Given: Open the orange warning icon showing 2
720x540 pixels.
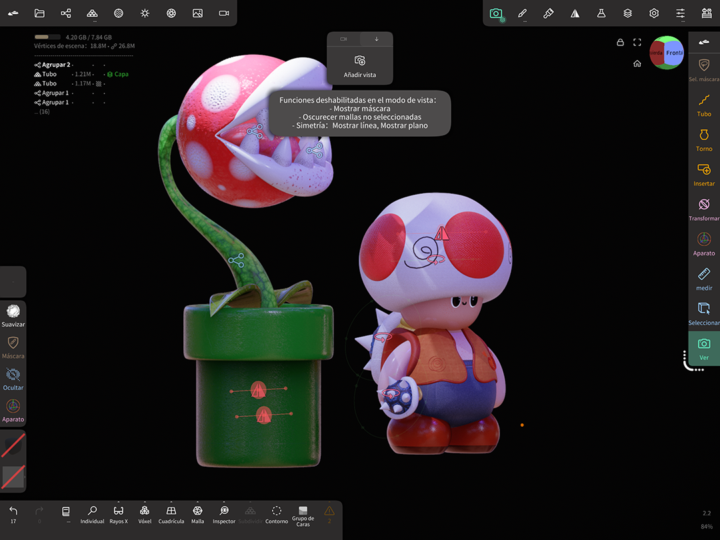Looking at the screenshot, I should pyautogui.click(x=329, y=514).
